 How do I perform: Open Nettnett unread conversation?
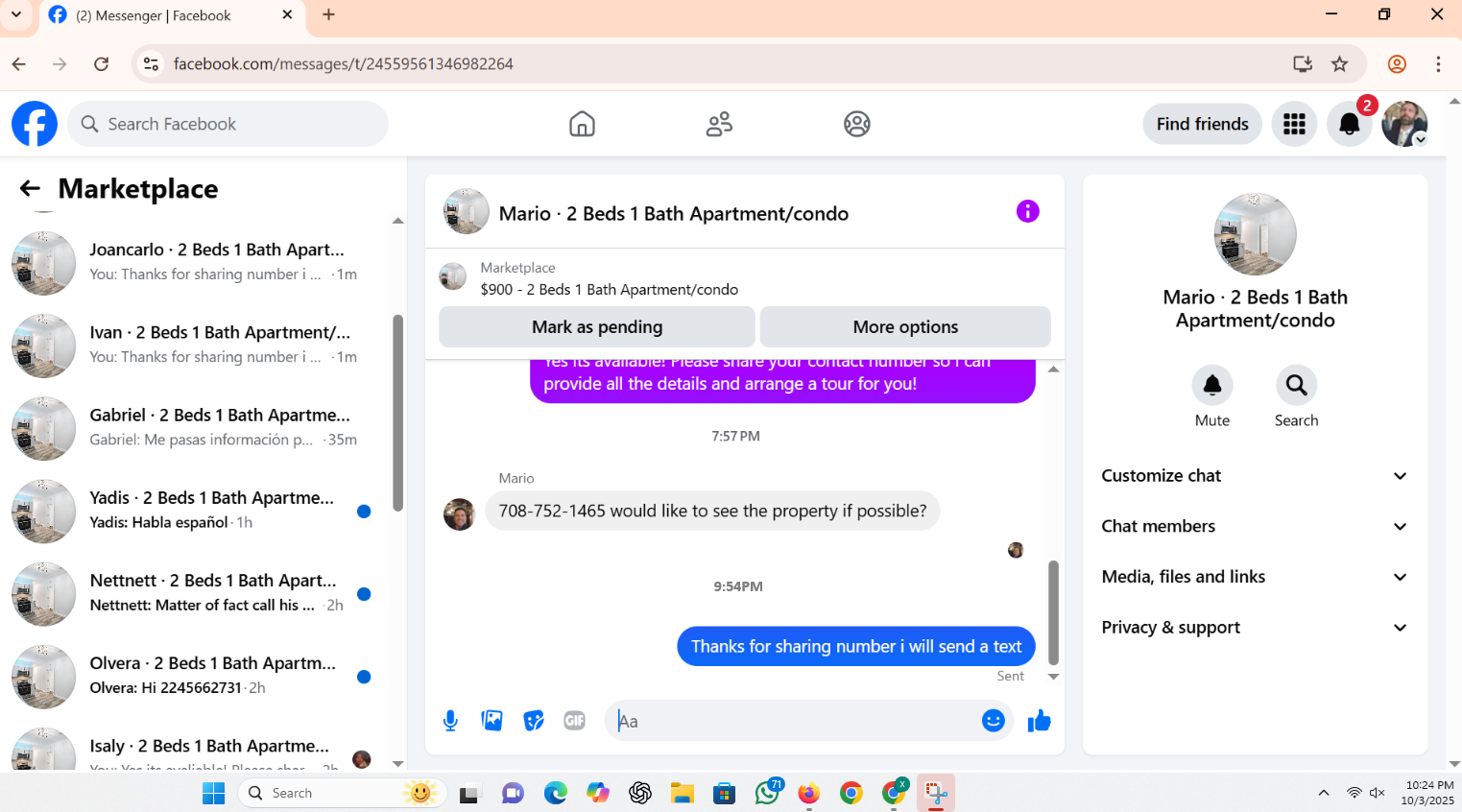(197, 592)
